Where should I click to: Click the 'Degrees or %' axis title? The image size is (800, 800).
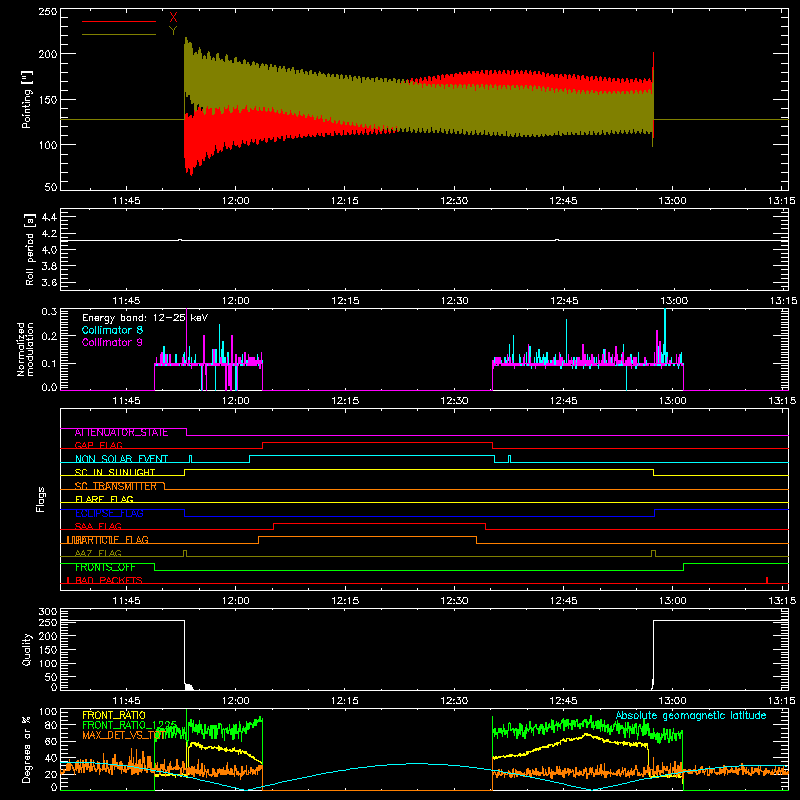click(27, 750)
